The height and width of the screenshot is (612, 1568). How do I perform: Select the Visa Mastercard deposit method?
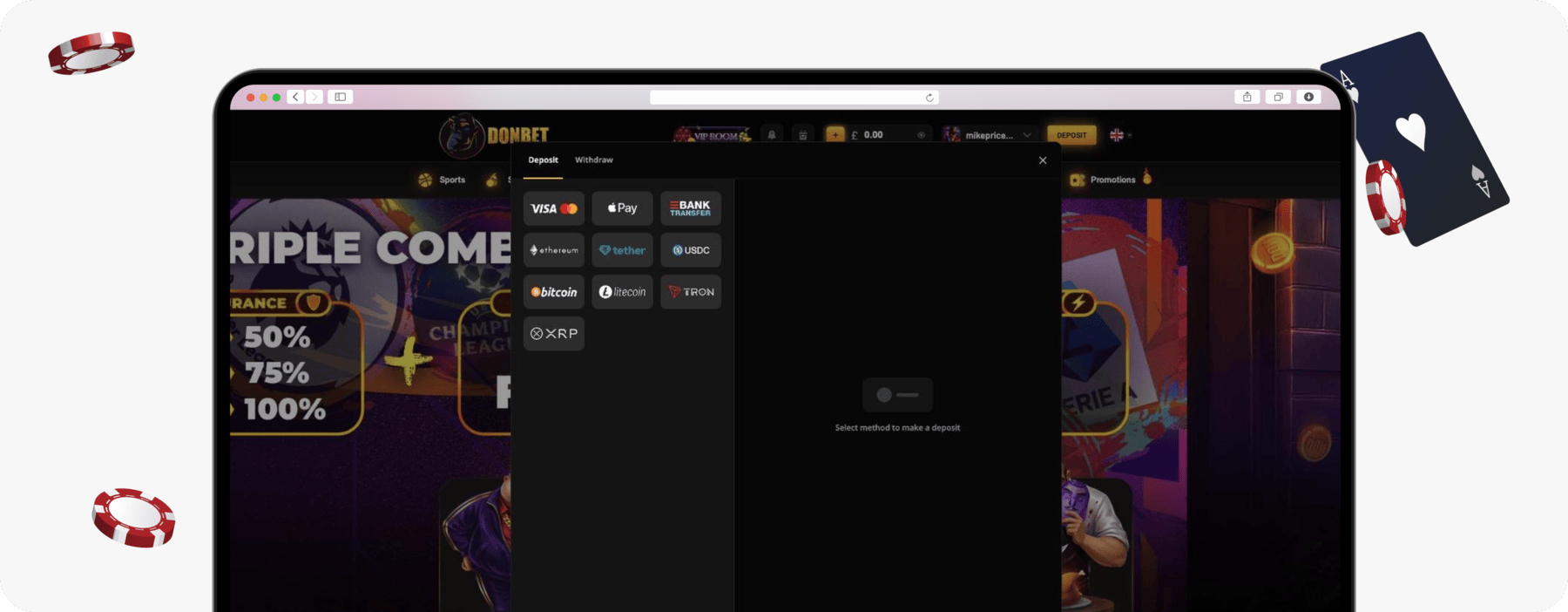point(554,208)
